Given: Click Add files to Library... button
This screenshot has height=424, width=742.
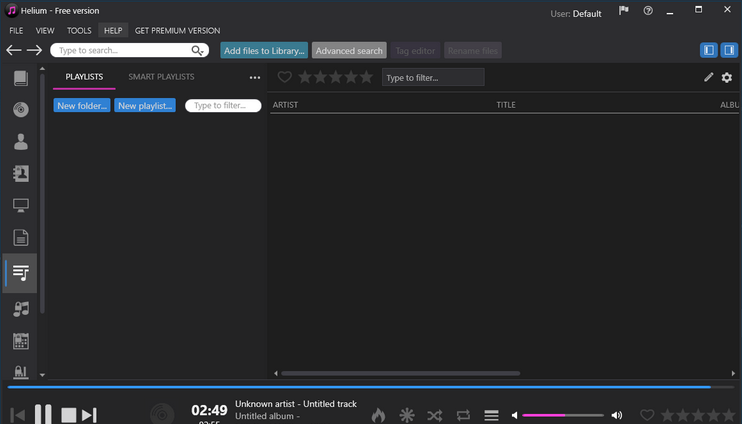Looking at the screenshot, I should pyautogui.click(x=264, y=50).
